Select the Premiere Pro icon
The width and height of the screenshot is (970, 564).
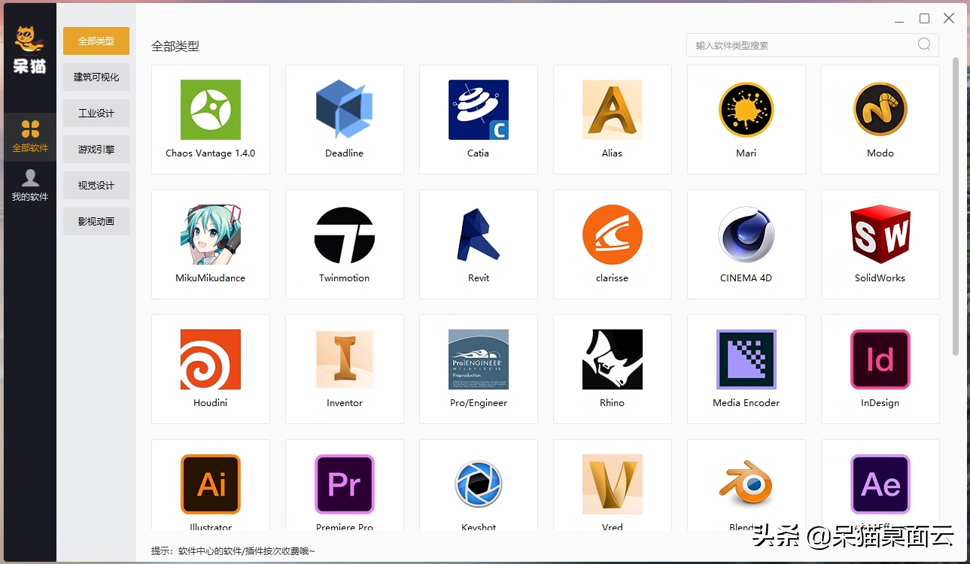point(344,485)
